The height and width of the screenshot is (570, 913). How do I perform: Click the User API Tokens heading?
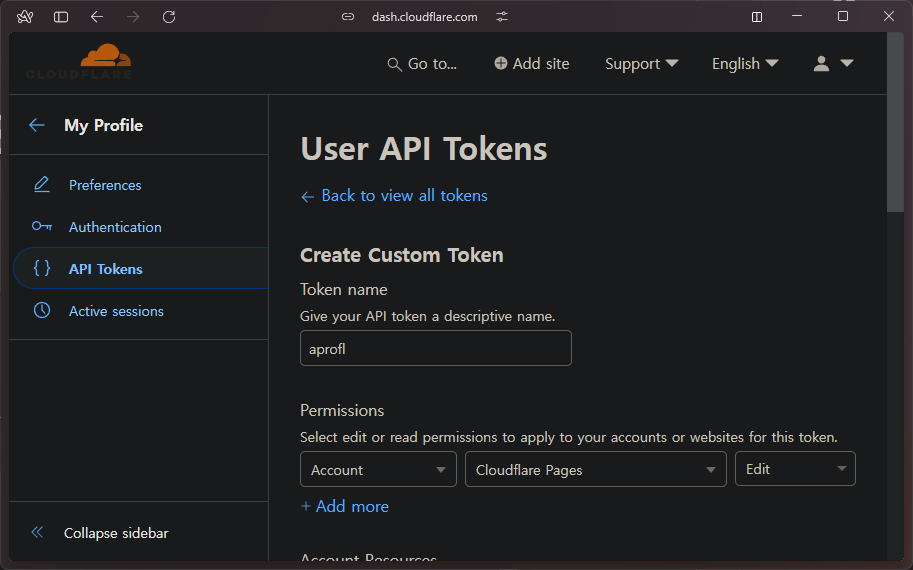tap(424, 149)
